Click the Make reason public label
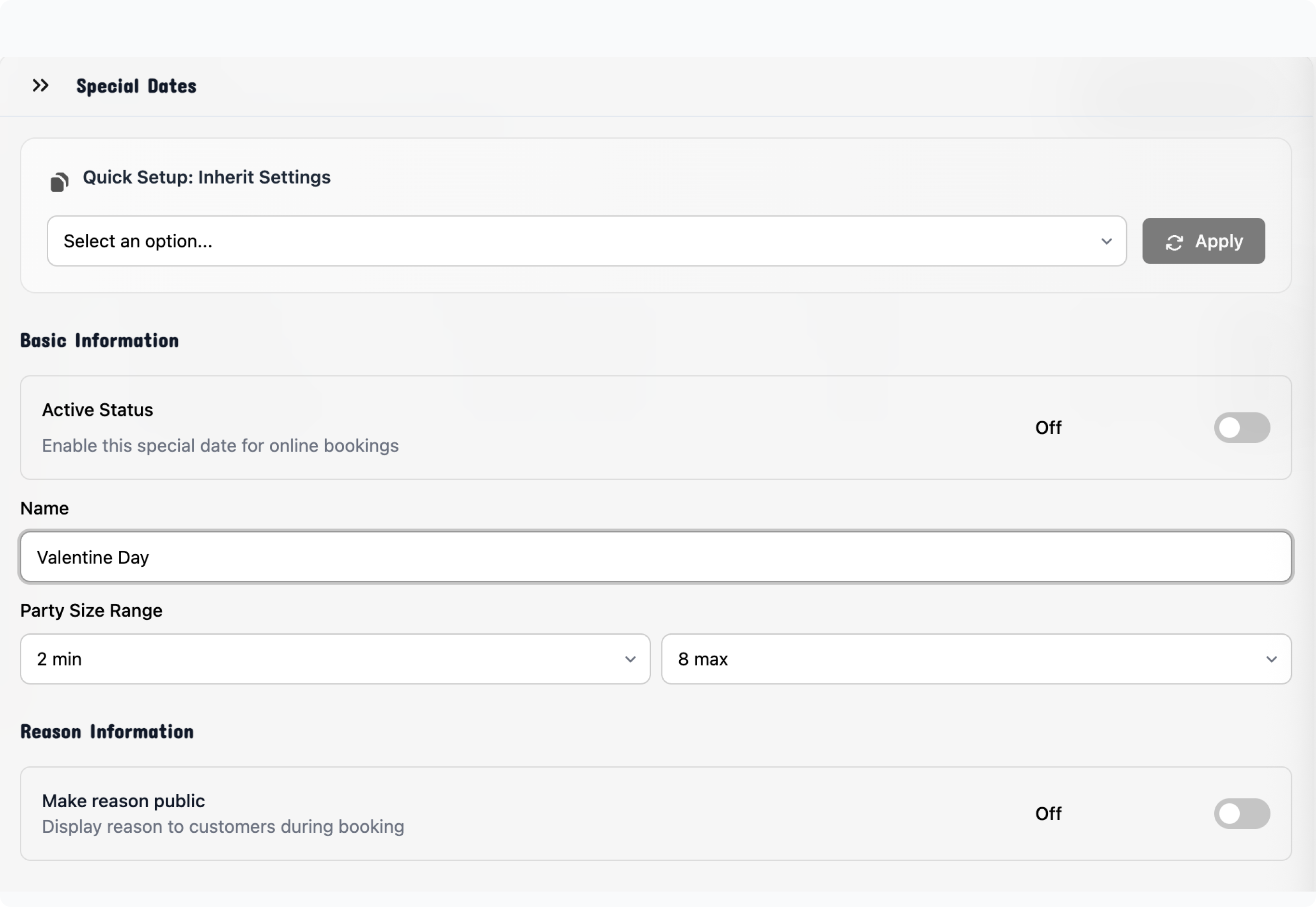Viewport: 1316px width, 907px height. (123, 800)
